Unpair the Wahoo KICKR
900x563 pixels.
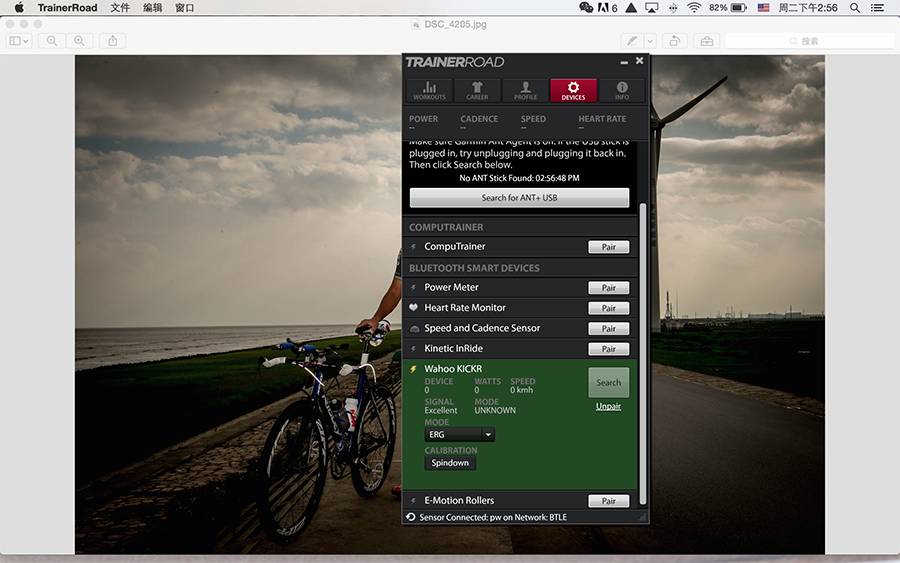tap(608, 406)
